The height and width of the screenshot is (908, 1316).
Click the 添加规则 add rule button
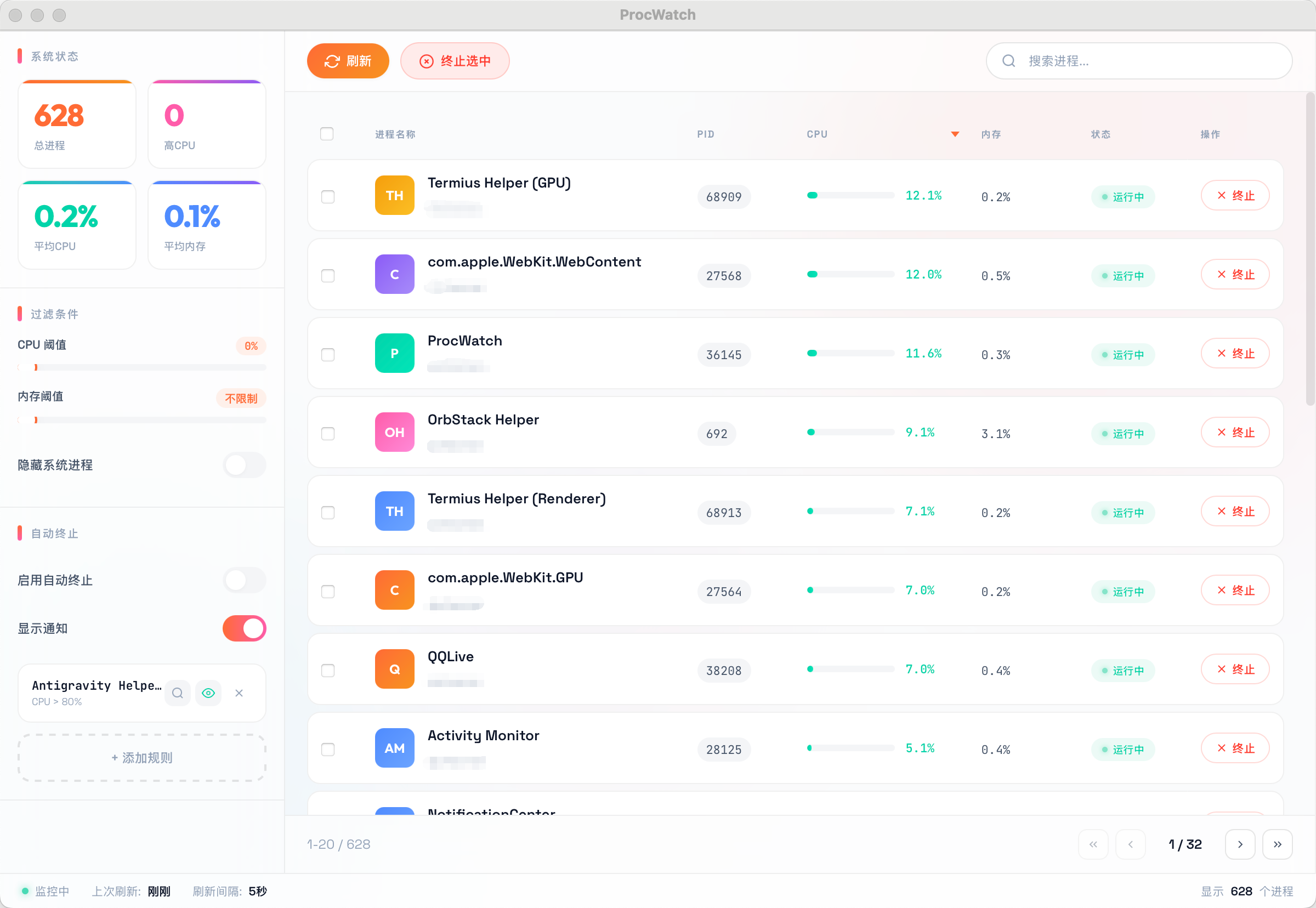point(141,758)
